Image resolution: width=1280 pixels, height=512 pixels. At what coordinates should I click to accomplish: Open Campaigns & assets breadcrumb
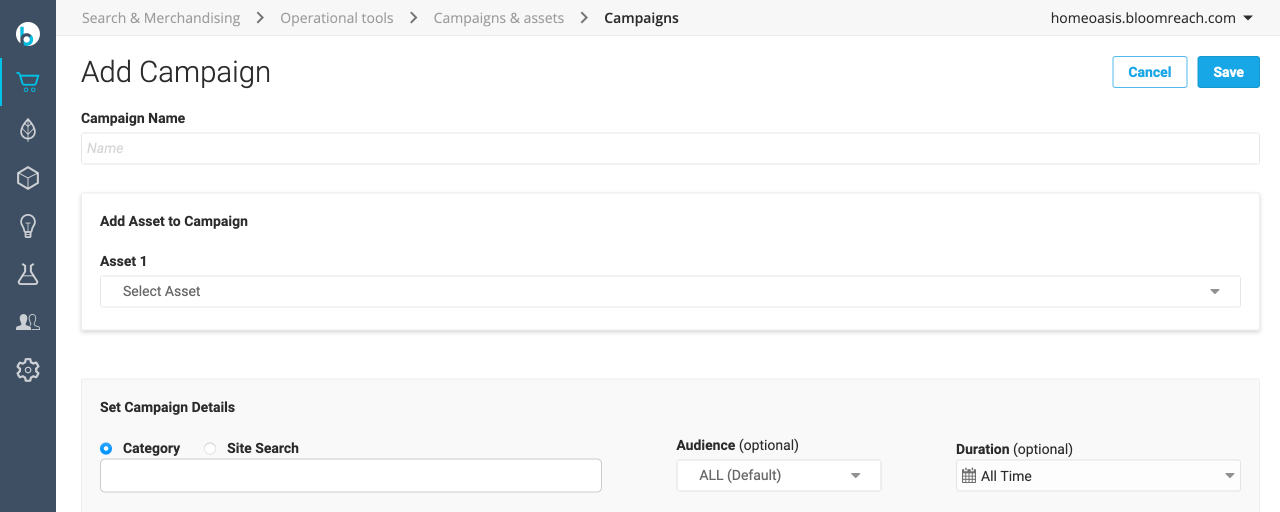pos(499,18)
